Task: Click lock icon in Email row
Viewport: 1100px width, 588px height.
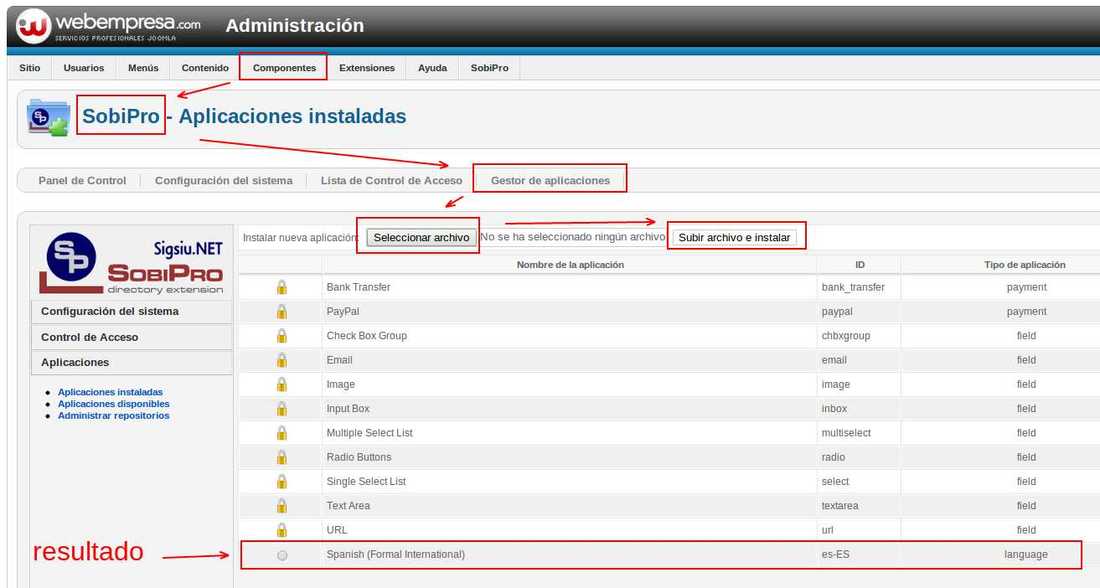Action: (x=281, y=360)
